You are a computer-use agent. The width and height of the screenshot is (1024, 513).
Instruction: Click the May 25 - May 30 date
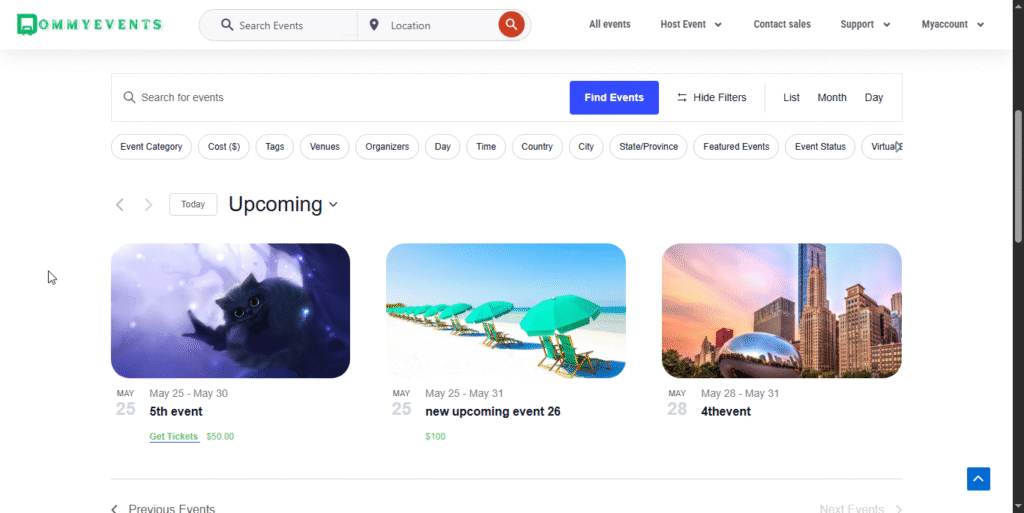click(x=188, y=394)
